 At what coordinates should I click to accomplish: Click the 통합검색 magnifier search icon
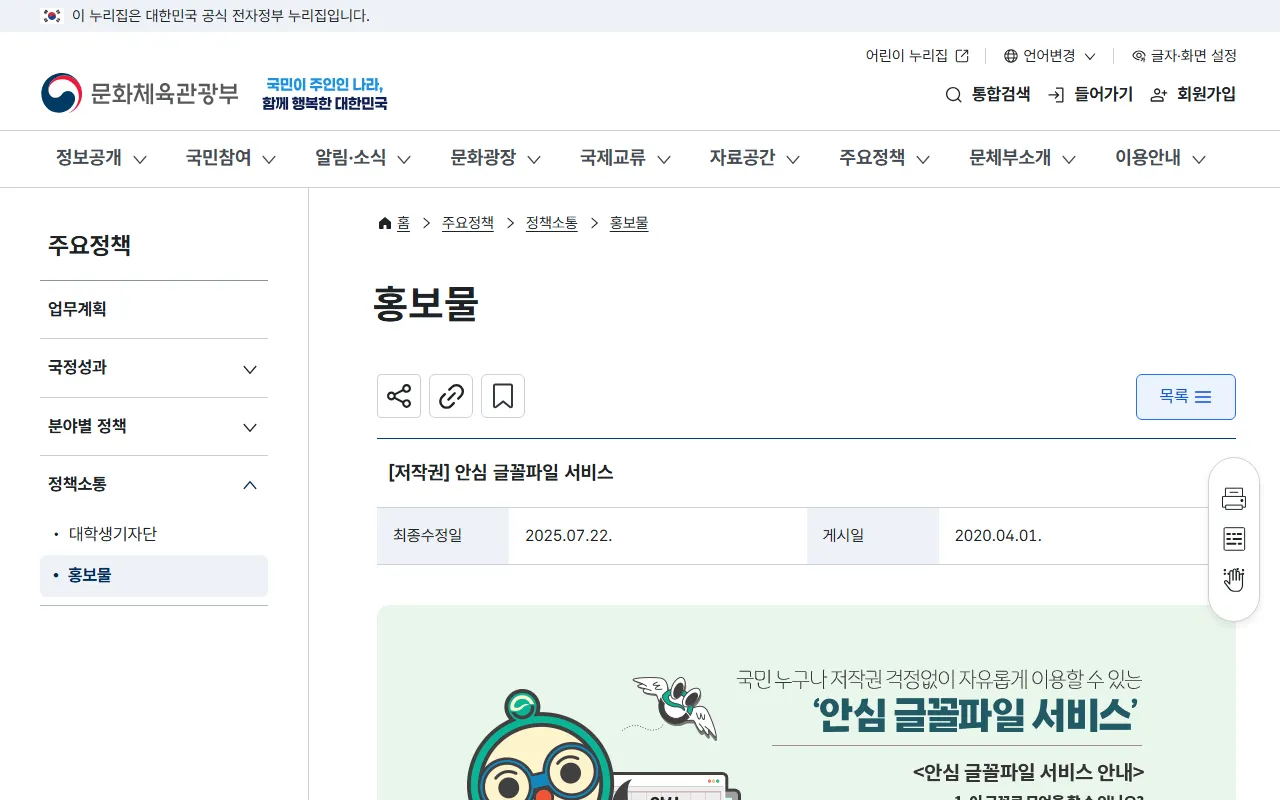(953, 95)
